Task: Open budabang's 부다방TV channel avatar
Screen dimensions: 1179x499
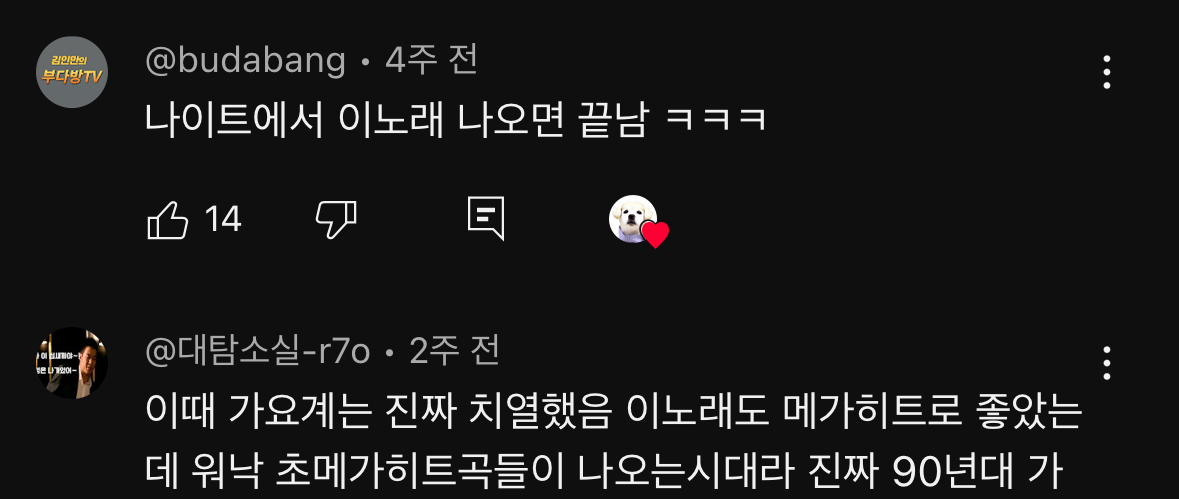Action: click(72, 72)
